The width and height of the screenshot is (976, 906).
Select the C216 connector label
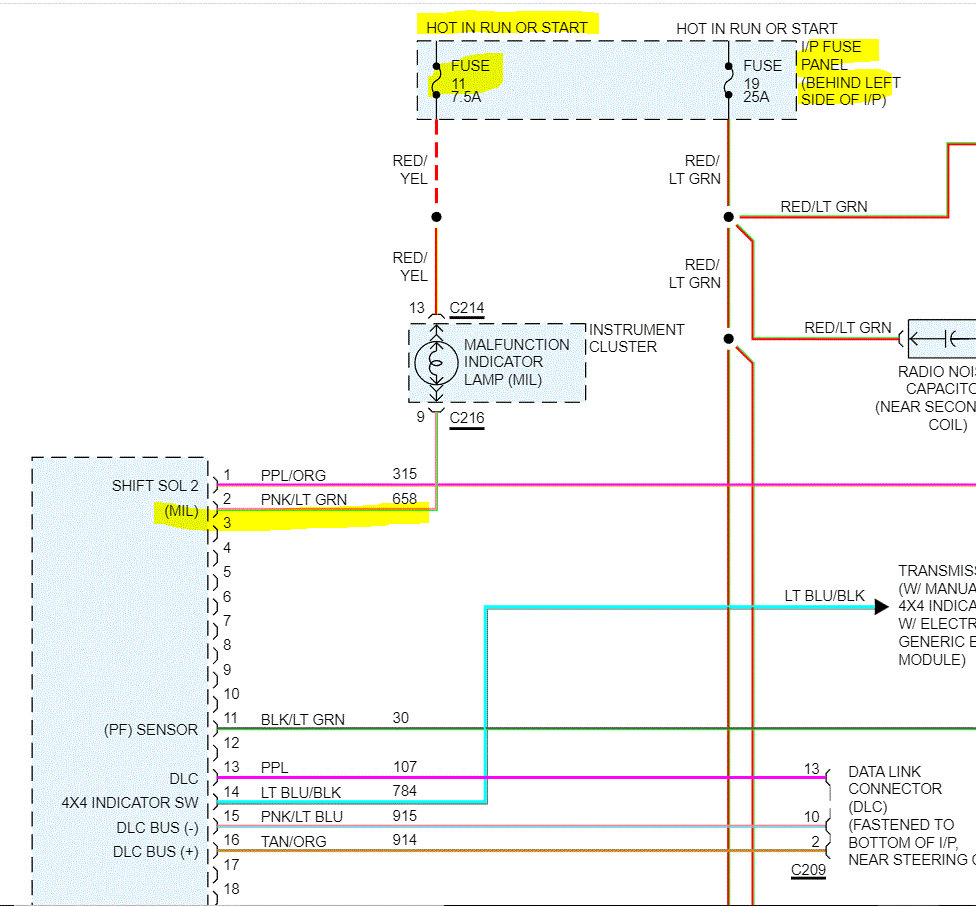click(x=467, y=418)
